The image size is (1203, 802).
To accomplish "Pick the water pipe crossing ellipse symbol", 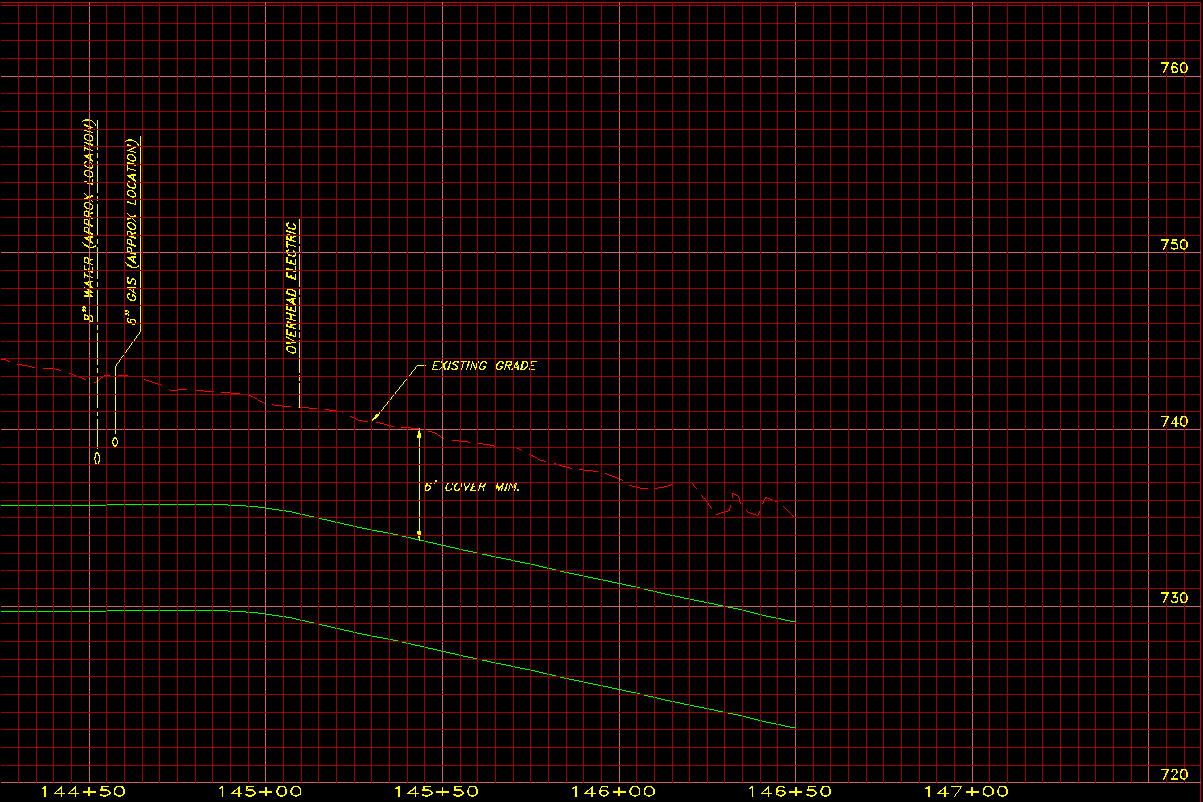I will (x=97, y=458).
